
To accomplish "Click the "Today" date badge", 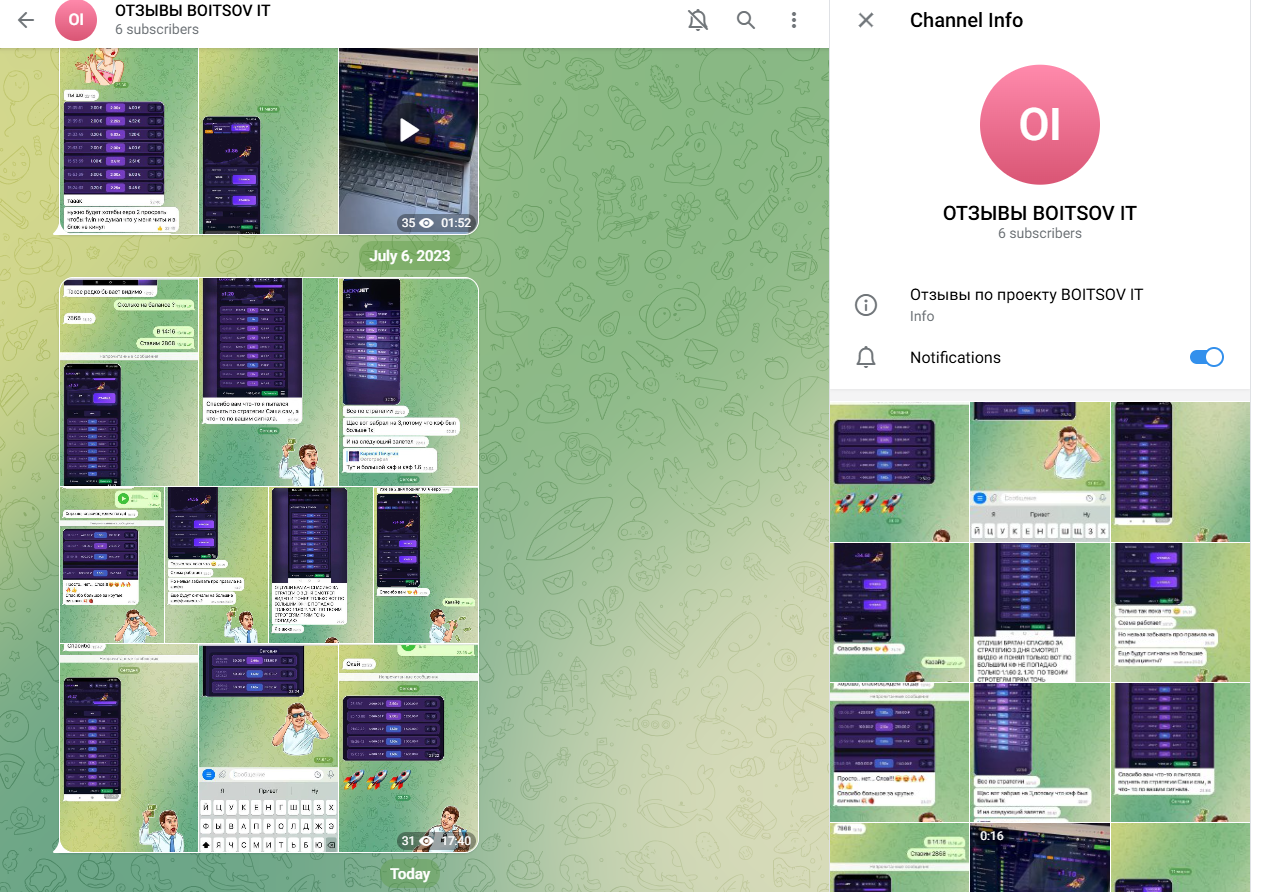I will tap(410, 874).
